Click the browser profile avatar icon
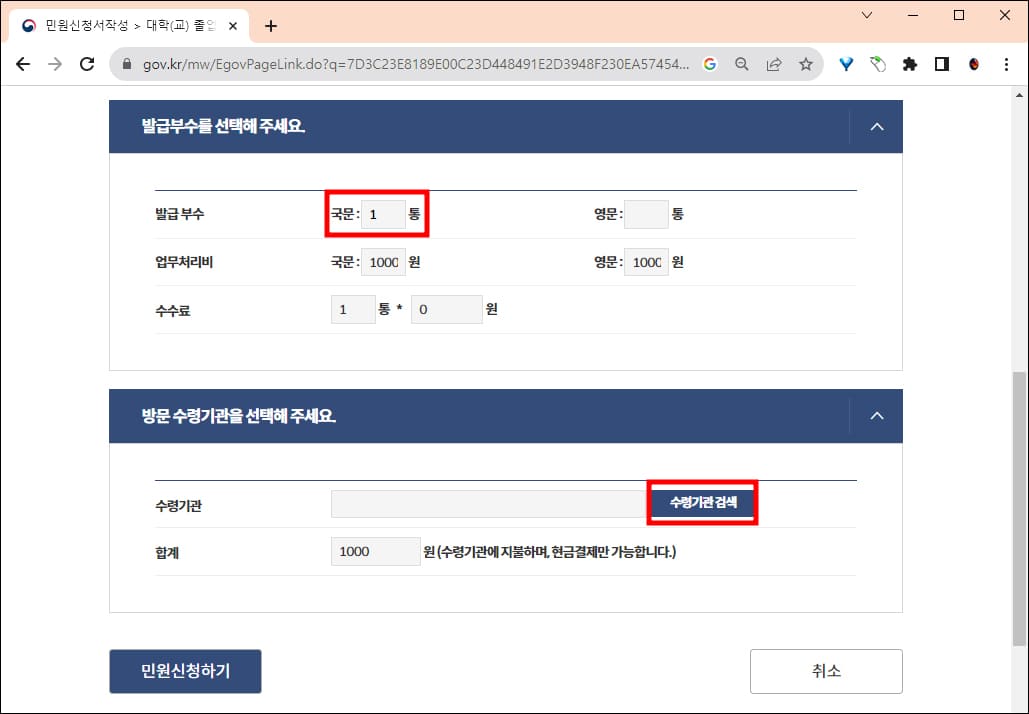Viewport: 1029px width, 714px height. 973,63
